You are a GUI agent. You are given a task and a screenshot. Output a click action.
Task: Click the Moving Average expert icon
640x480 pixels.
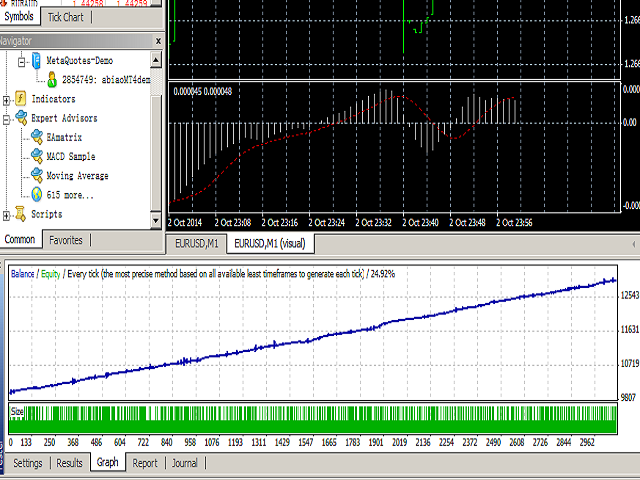37,176
